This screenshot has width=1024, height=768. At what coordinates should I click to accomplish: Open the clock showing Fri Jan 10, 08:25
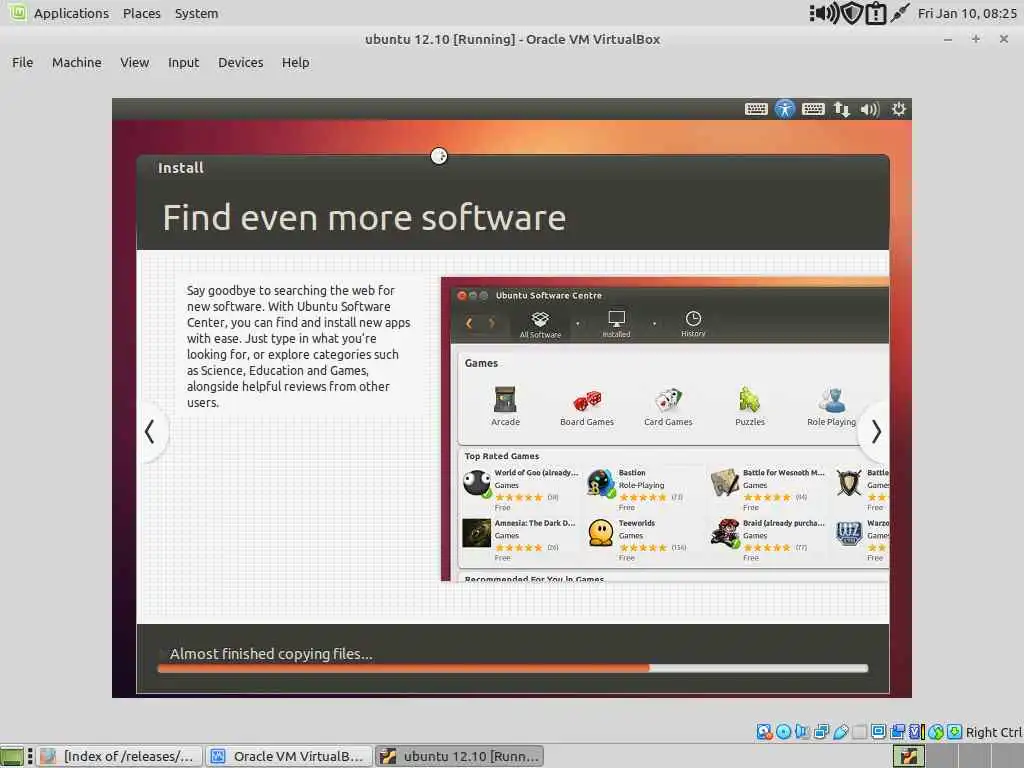967,13
